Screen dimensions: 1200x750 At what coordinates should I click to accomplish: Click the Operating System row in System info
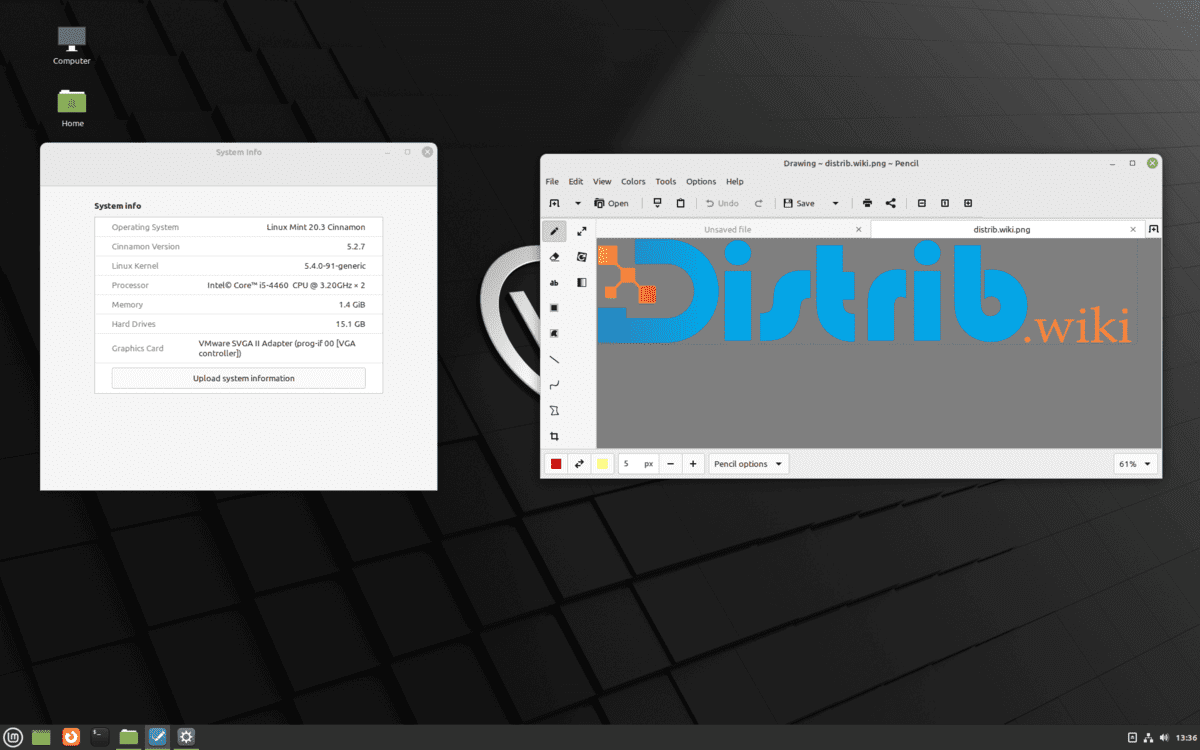(x=238, y=227)
